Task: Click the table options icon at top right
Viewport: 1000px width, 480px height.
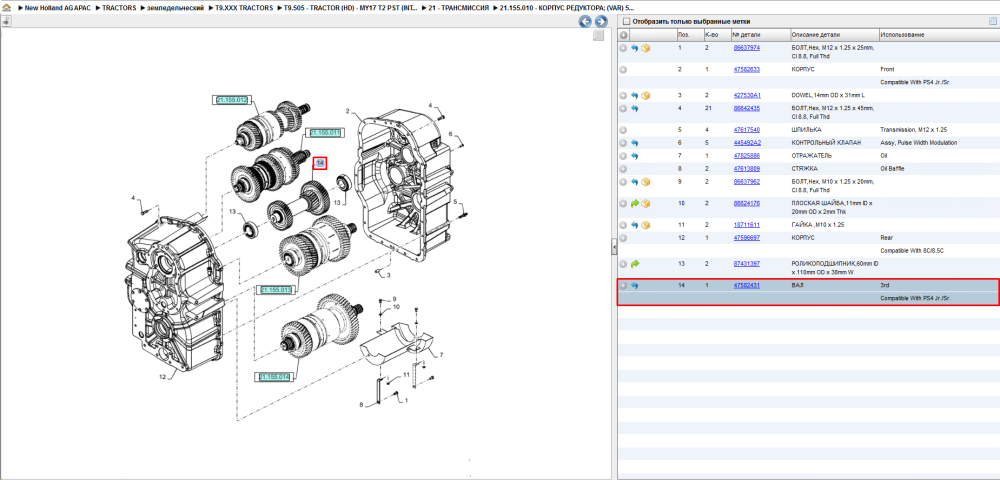Action: click(992, 21)
